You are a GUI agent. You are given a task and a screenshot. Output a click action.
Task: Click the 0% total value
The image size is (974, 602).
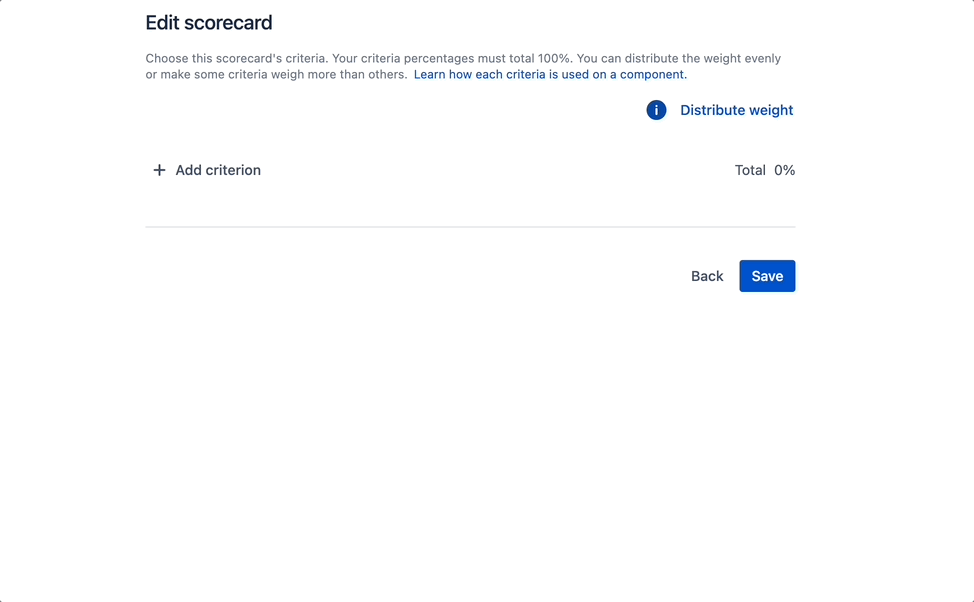click(x=785, y=170)
